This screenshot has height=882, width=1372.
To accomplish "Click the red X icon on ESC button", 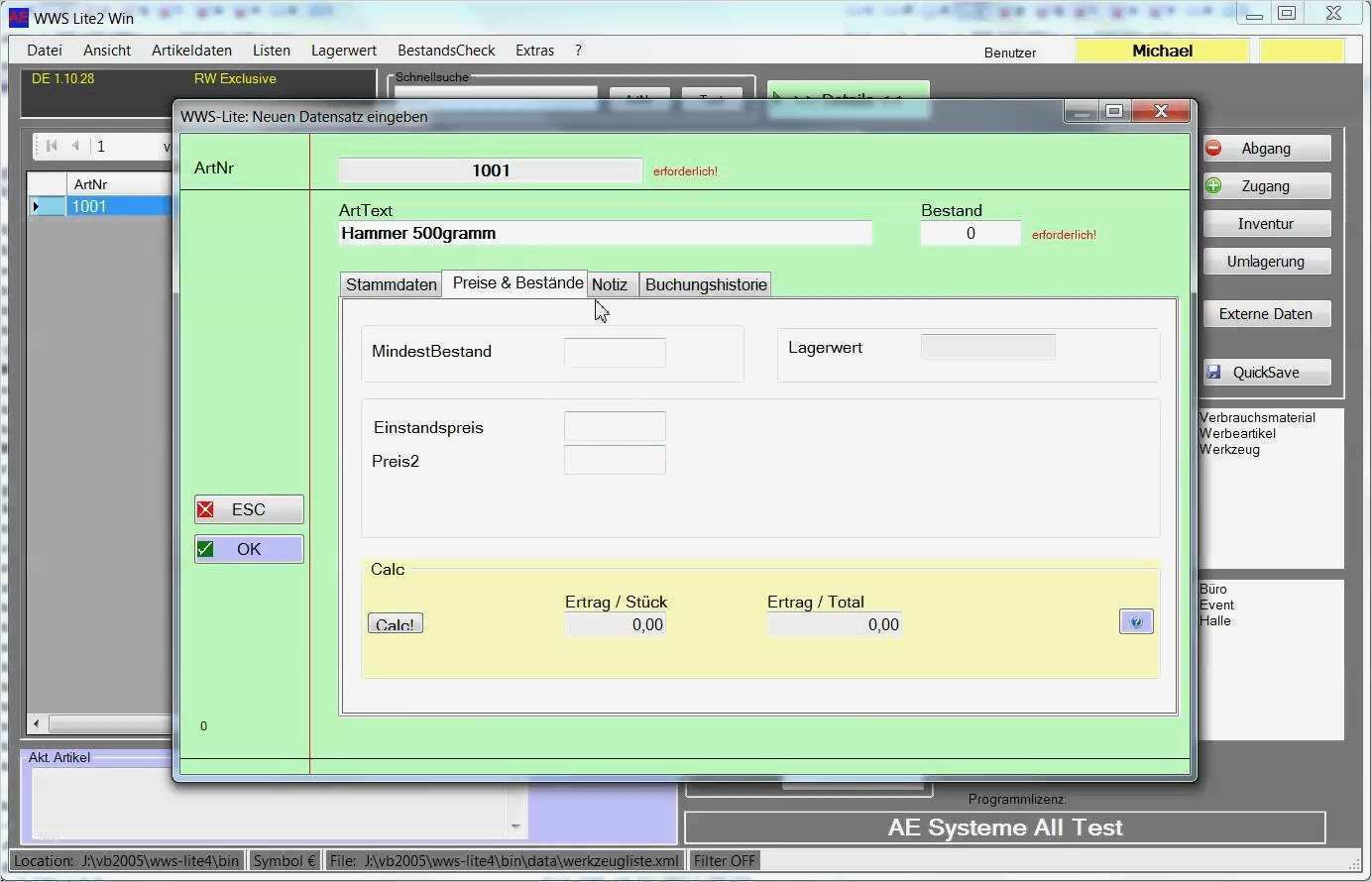I will pos(205,509).
